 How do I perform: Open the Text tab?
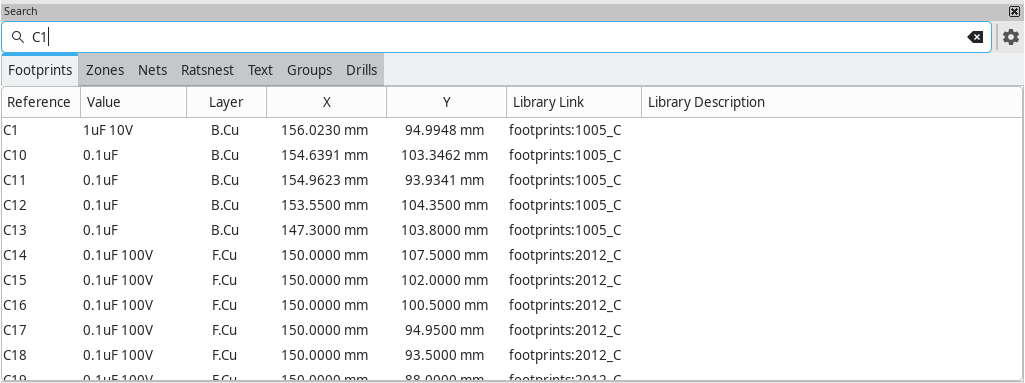tap(260, 70)
